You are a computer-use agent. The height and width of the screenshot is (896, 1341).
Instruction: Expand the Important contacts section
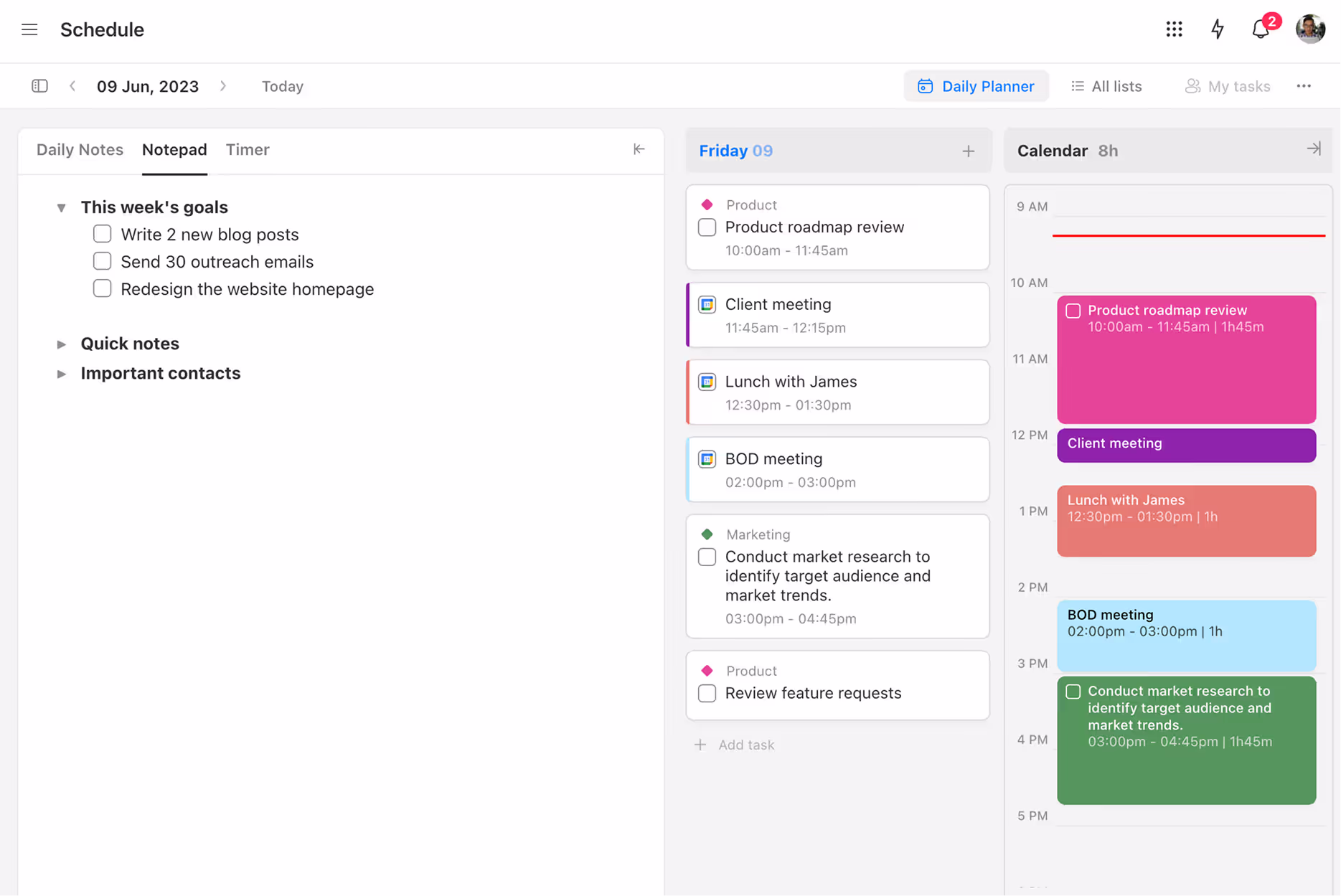tap(62, 374)
